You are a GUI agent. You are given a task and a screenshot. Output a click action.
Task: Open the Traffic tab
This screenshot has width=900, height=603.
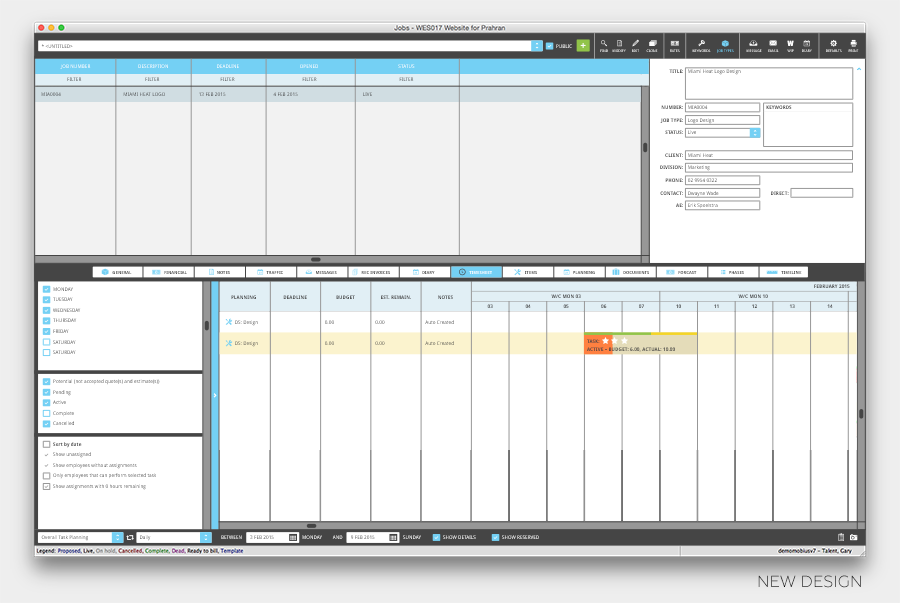click(271, 272)
